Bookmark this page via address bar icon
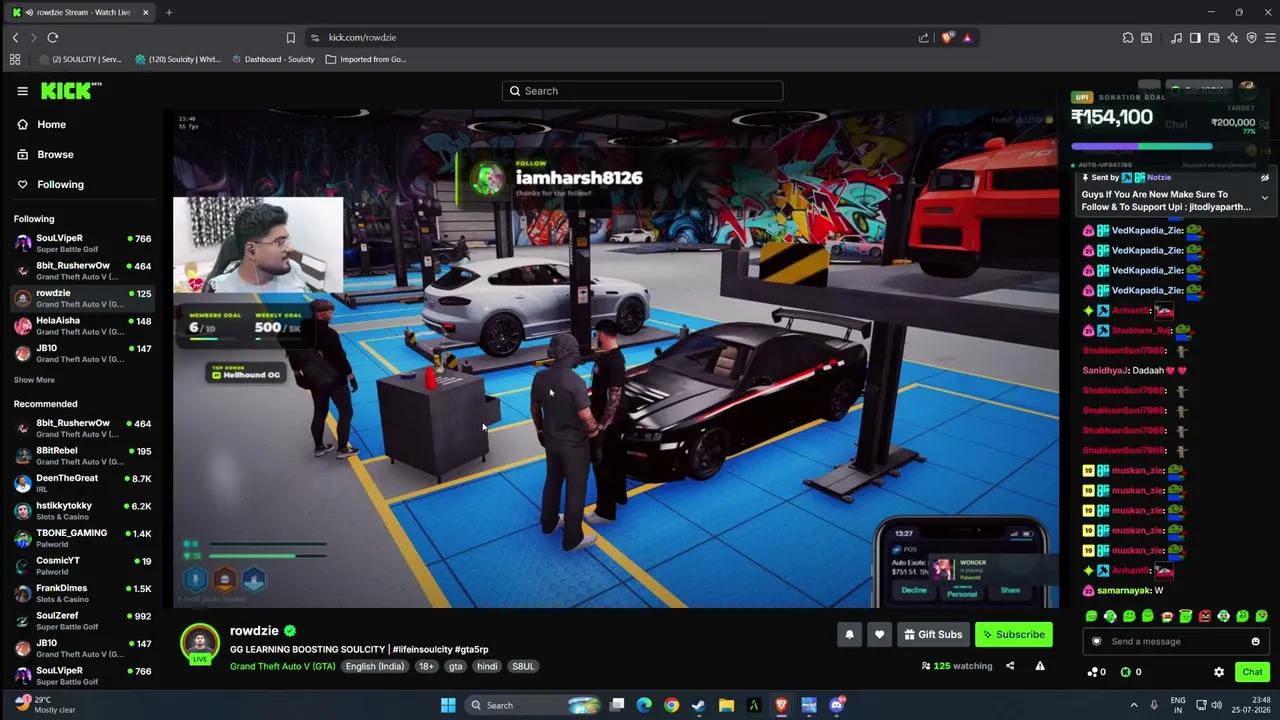The image size is (1280, 720). coord(291,38)
